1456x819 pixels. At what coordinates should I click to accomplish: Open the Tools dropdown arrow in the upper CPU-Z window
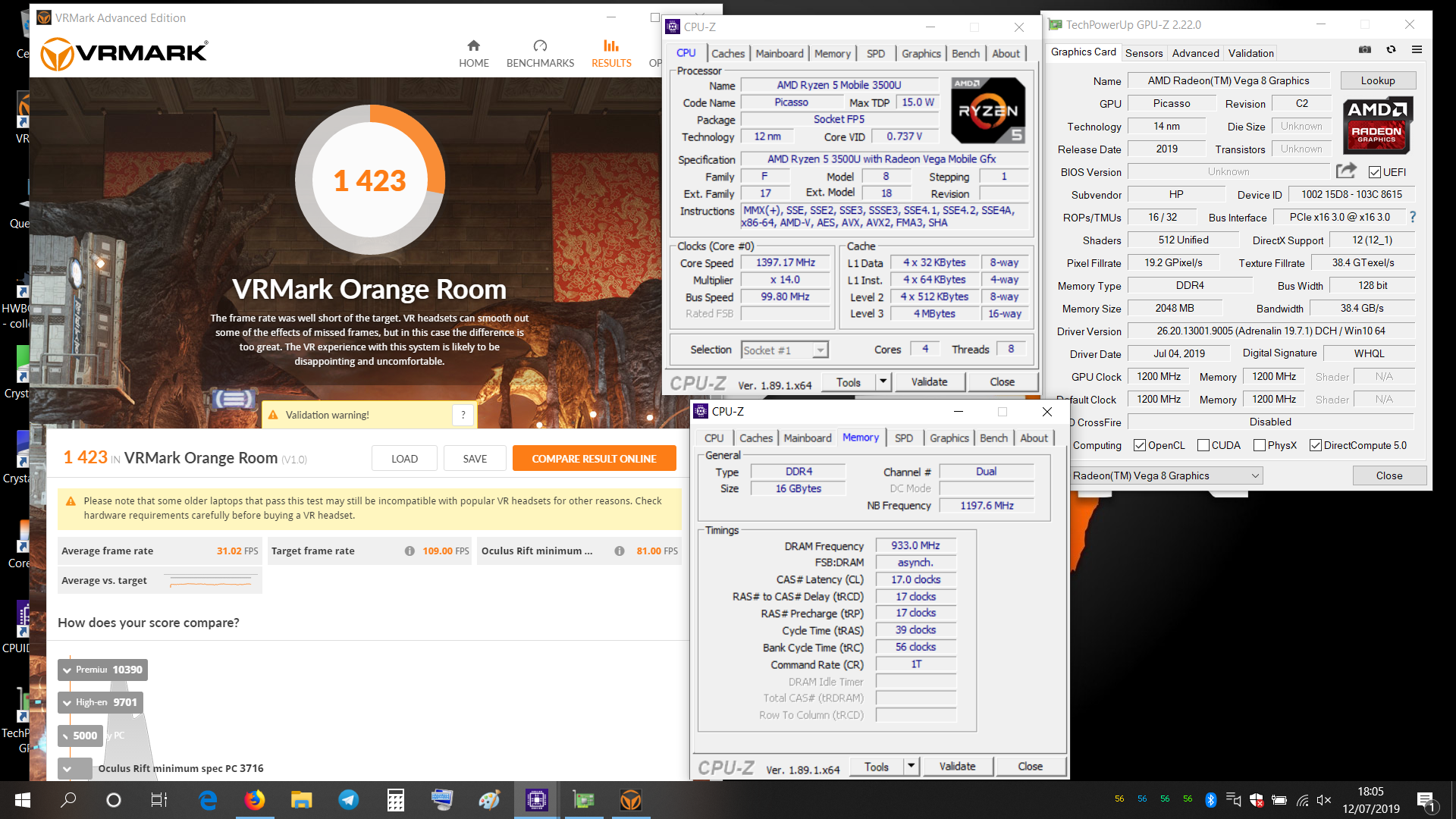click(883, 381)
